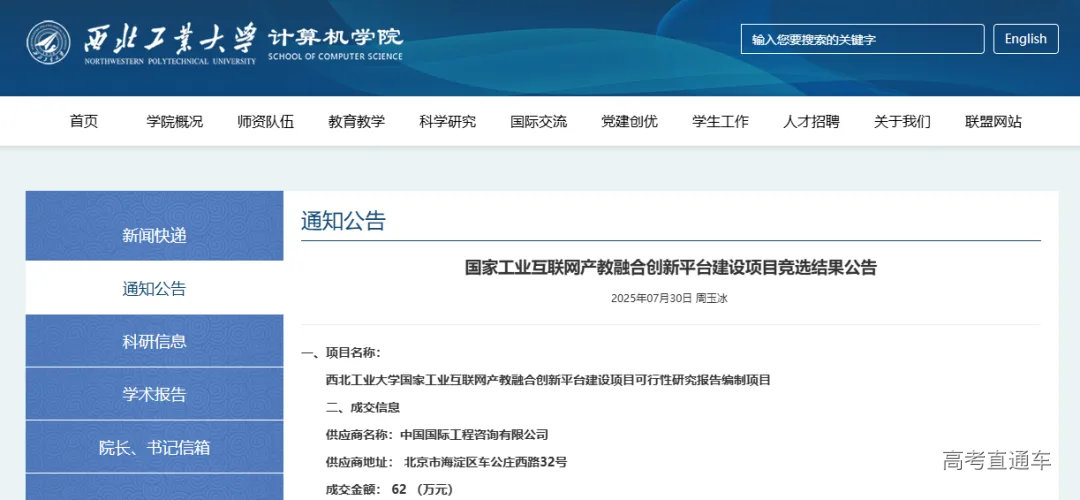Screen dimensions: 1080x500
Task: Open the 教育教学 menu
Action: [357, 122]
